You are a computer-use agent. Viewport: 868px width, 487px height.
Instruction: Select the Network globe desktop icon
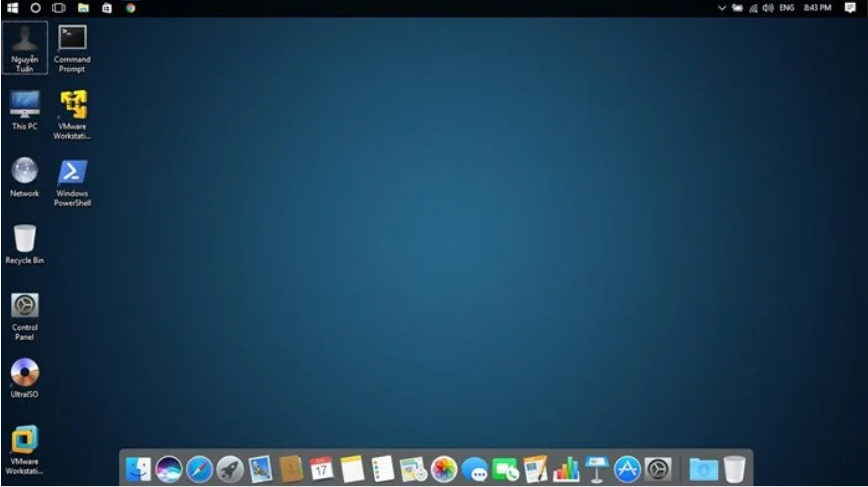click(25, 177)
